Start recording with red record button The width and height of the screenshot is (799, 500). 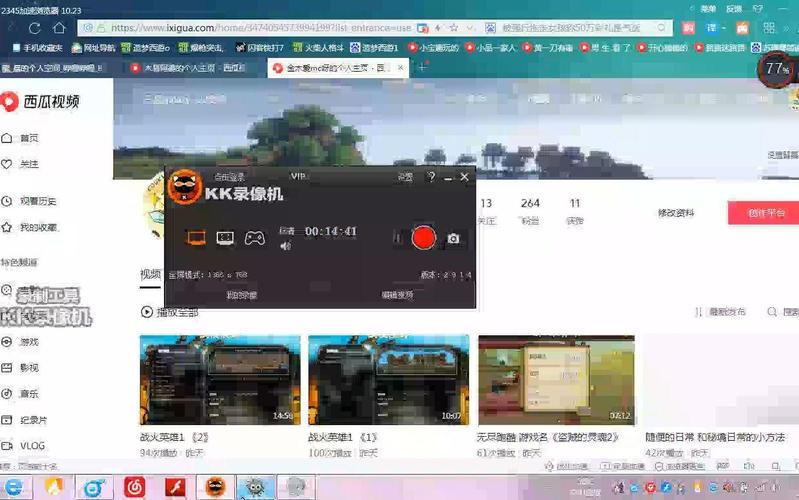(423, 238)
